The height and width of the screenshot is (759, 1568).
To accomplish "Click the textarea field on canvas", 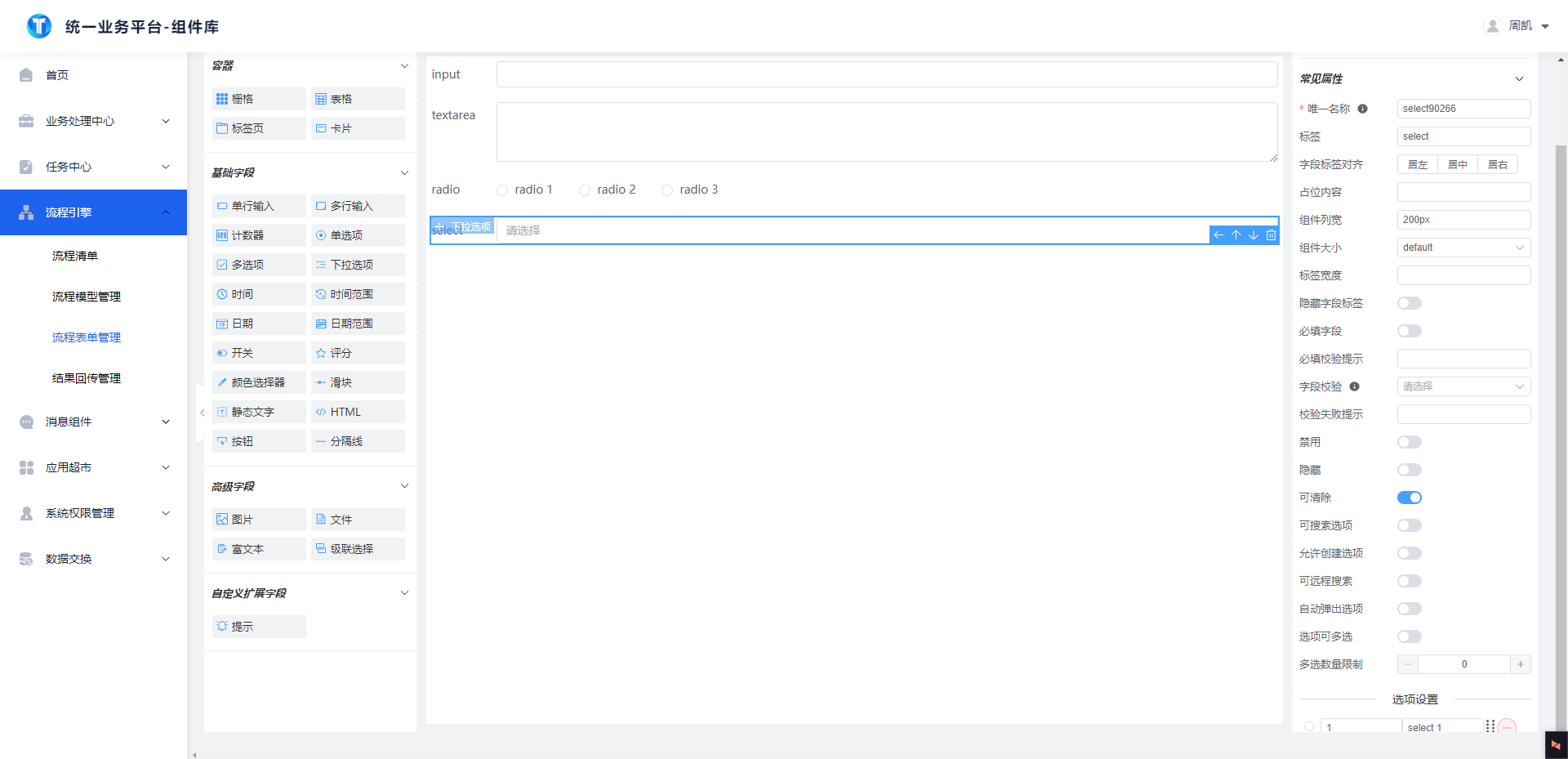I will 887,132.
